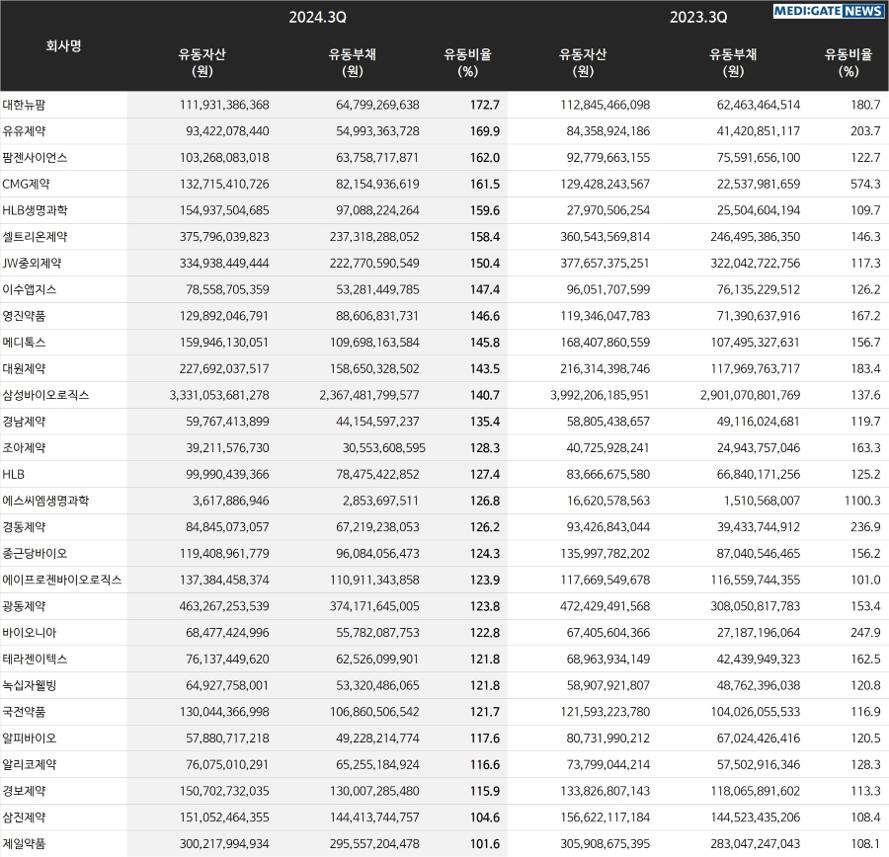The width and height of the screenshot is (889, 857).
Task: Click the value 99,990,439,366
Action: click(227, 474)
